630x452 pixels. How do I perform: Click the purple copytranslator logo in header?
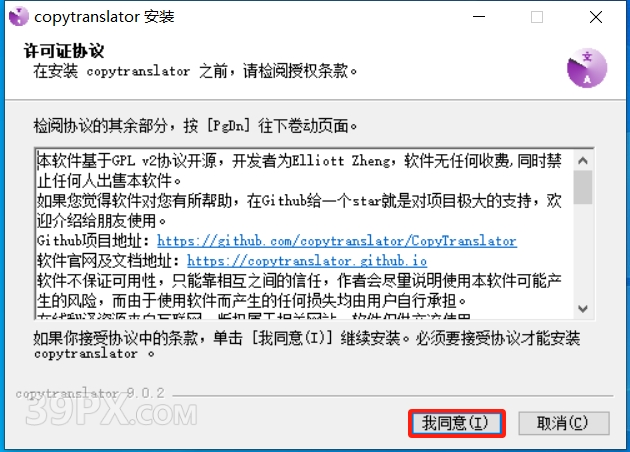coord(587,68)
